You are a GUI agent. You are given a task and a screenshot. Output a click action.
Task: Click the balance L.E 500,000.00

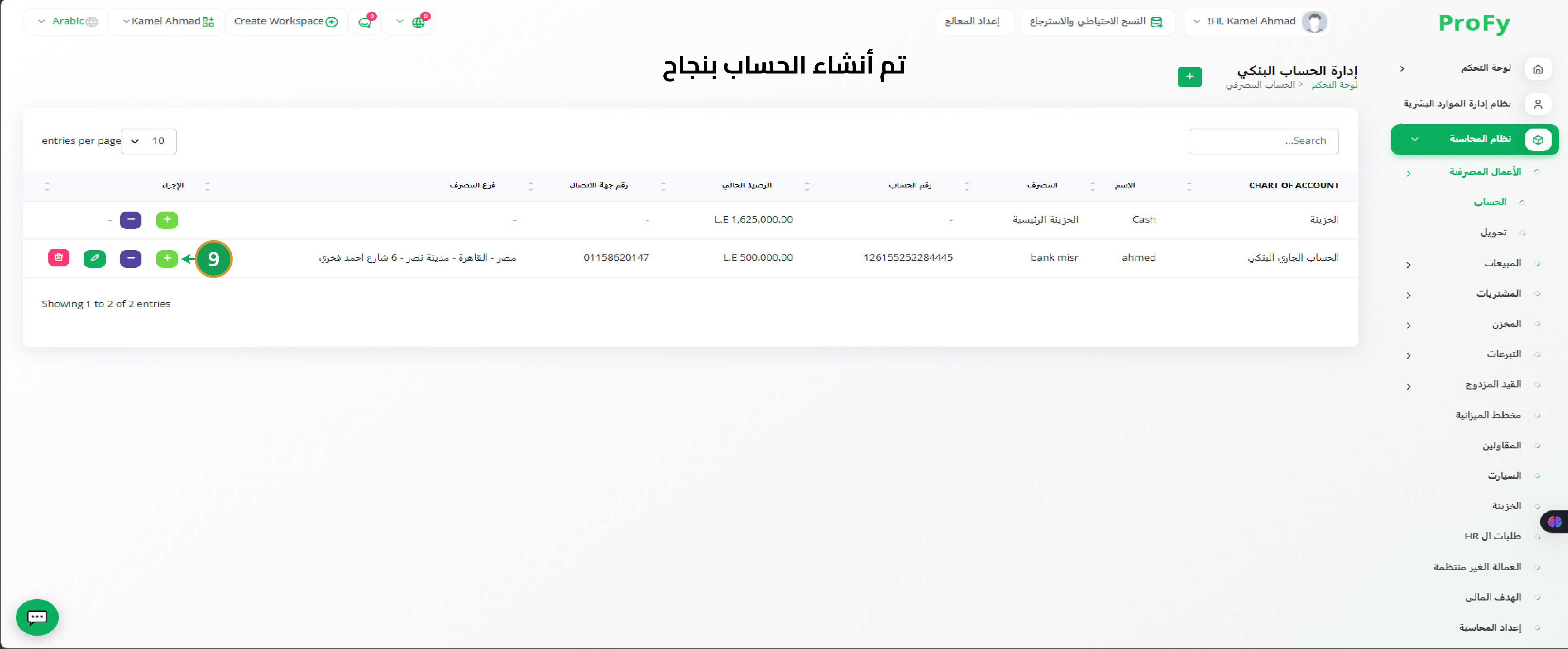[x=758, y=258]
